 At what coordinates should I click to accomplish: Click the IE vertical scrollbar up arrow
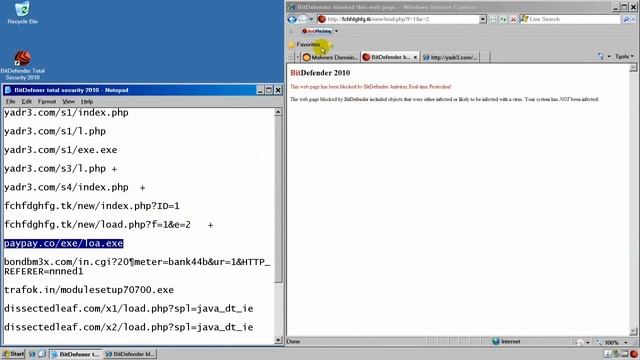click(x=633, y=68)
